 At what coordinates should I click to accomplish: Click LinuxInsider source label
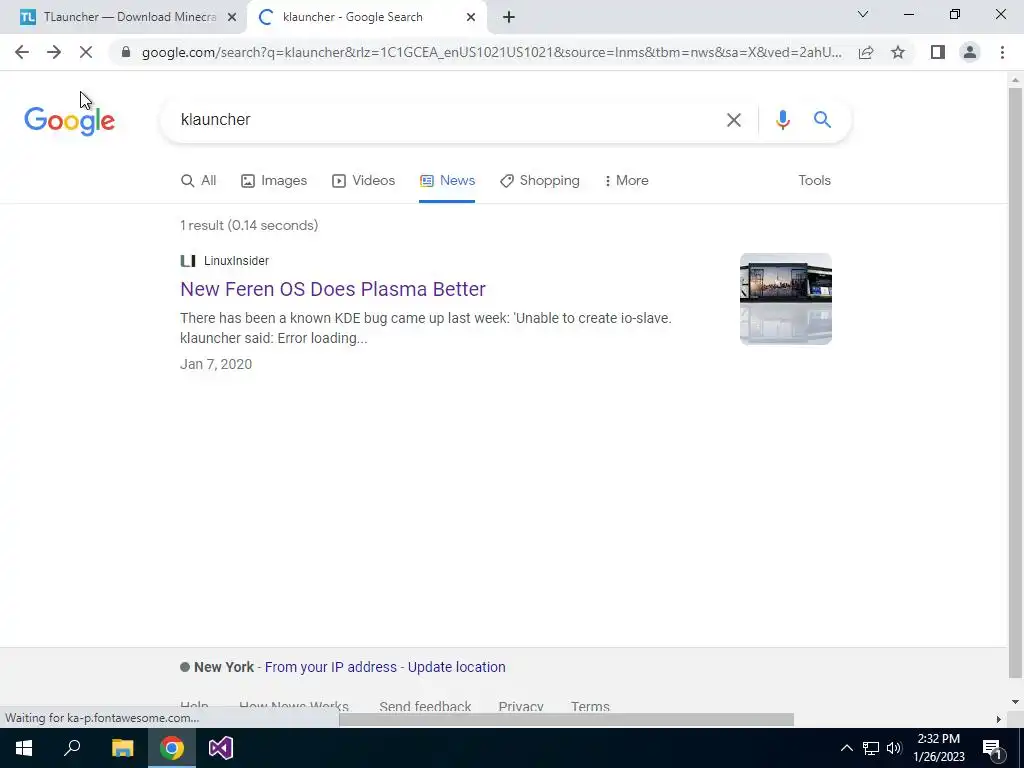[236, 261]
